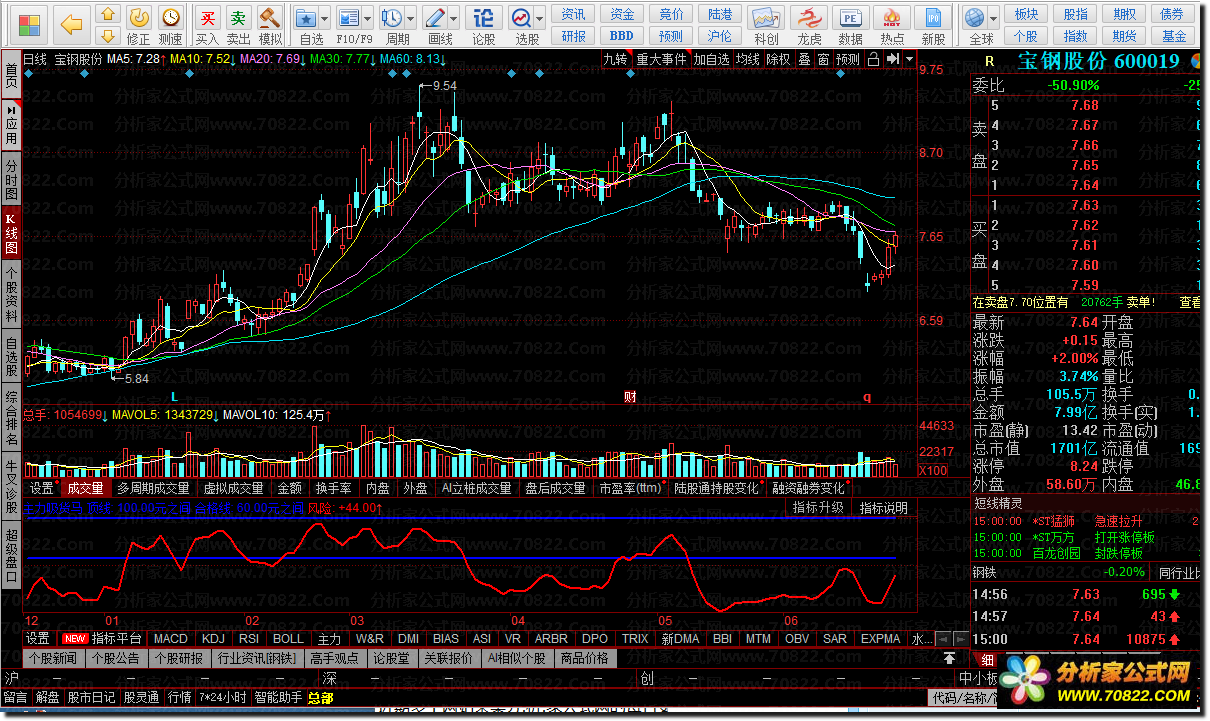Open the 新股 IPO icon
Image resolution: width=1210 pixels, height=721 pixels.
933,18
